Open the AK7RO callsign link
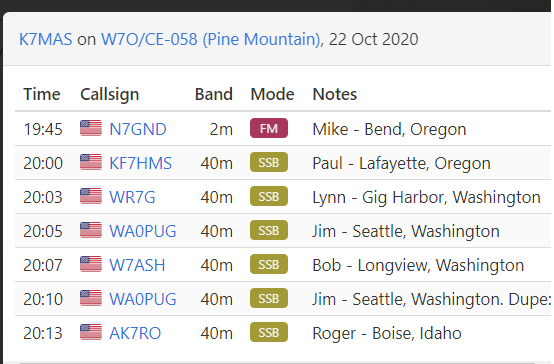Image resolution: width=554 pixels, height=364 pixels. [x=135, y=333]
